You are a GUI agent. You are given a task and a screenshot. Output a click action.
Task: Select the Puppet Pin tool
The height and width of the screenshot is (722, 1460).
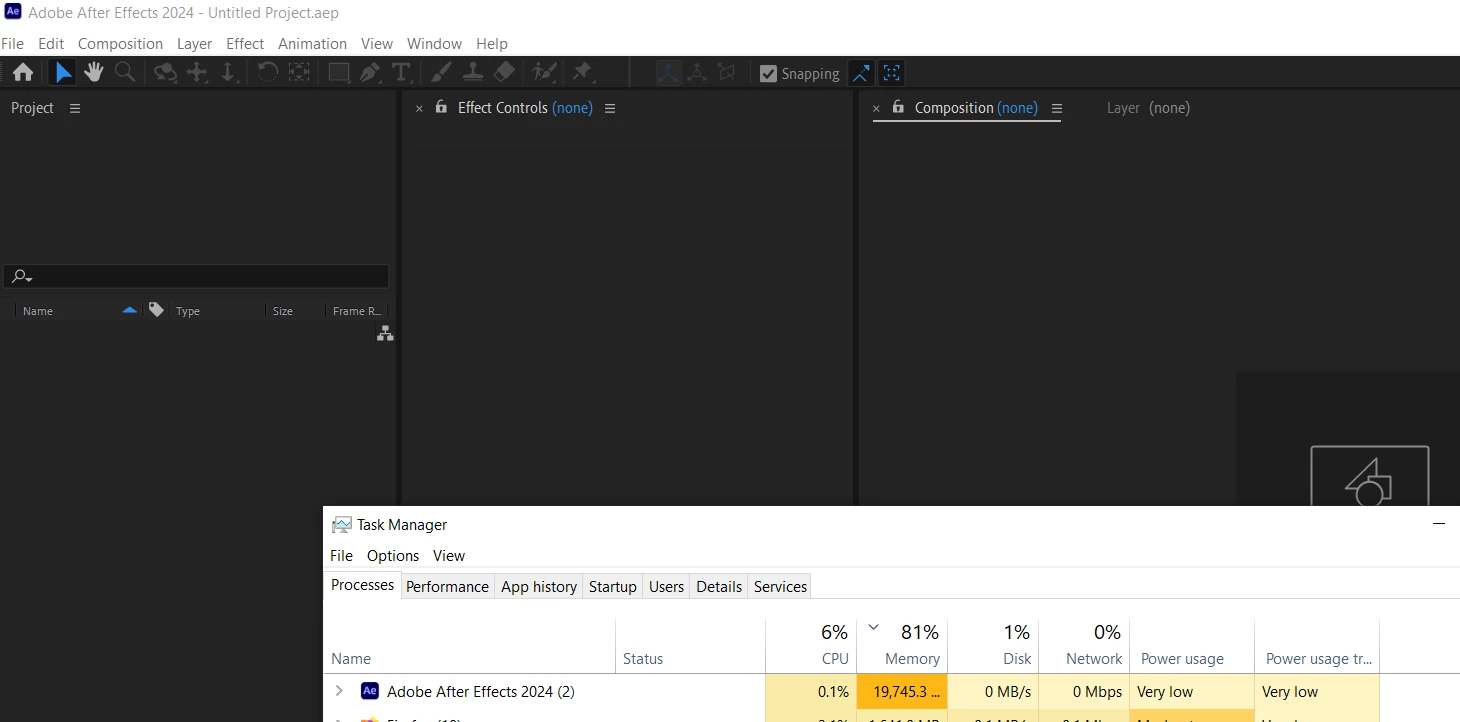582,72
